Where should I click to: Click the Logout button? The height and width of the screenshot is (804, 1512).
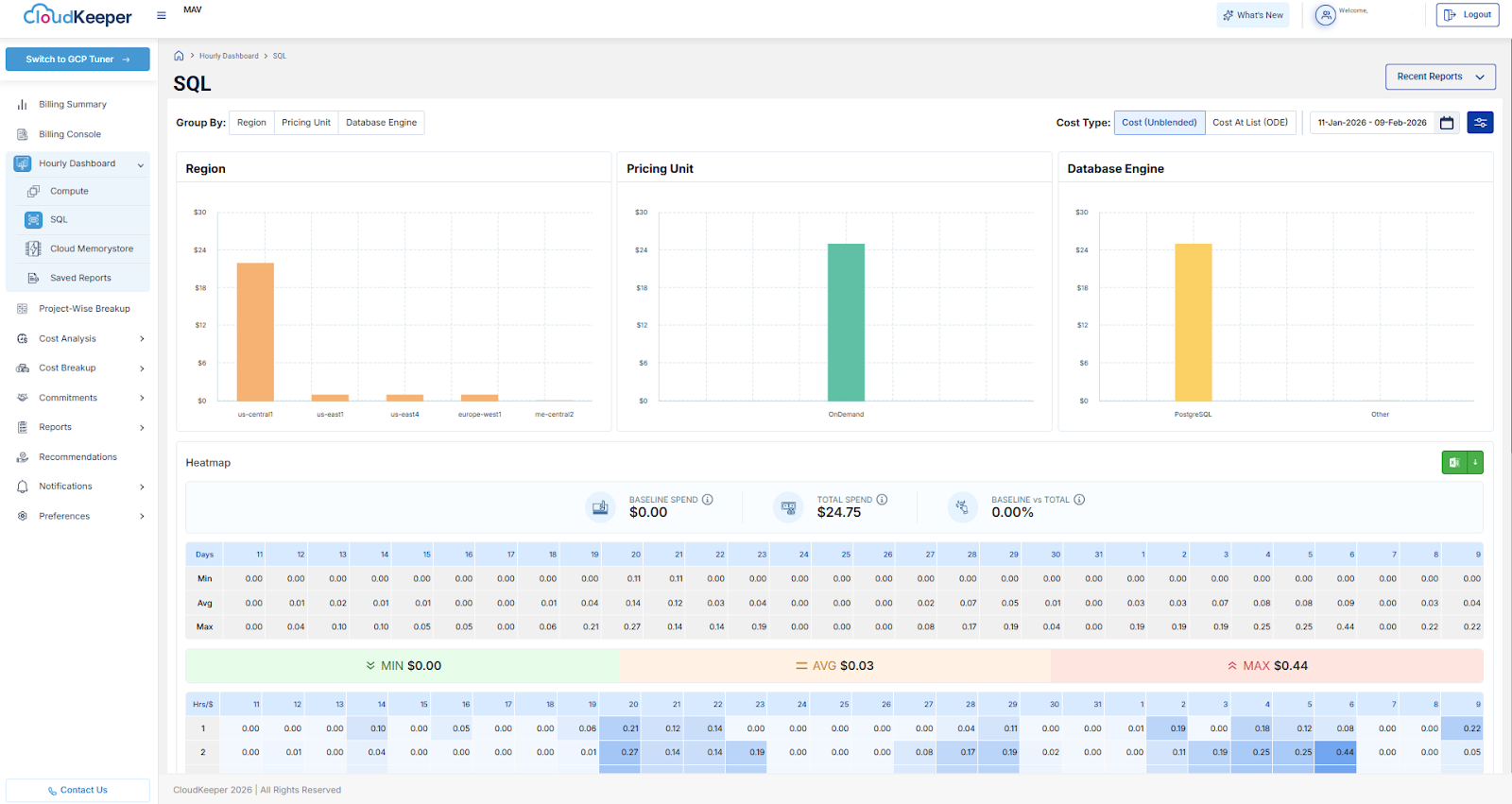point(1467,15)
